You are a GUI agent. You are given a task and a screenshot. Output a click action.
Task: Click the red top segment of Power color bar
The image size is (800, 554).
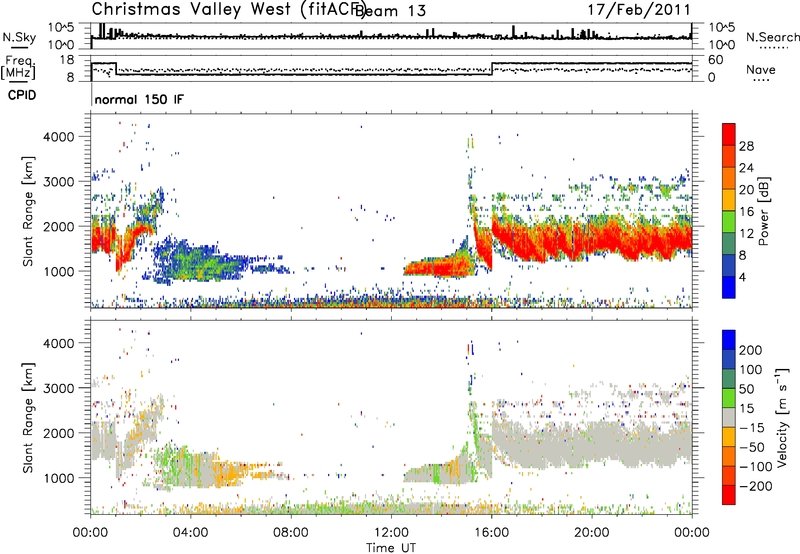pyautogui.click(x=729, y=134)
